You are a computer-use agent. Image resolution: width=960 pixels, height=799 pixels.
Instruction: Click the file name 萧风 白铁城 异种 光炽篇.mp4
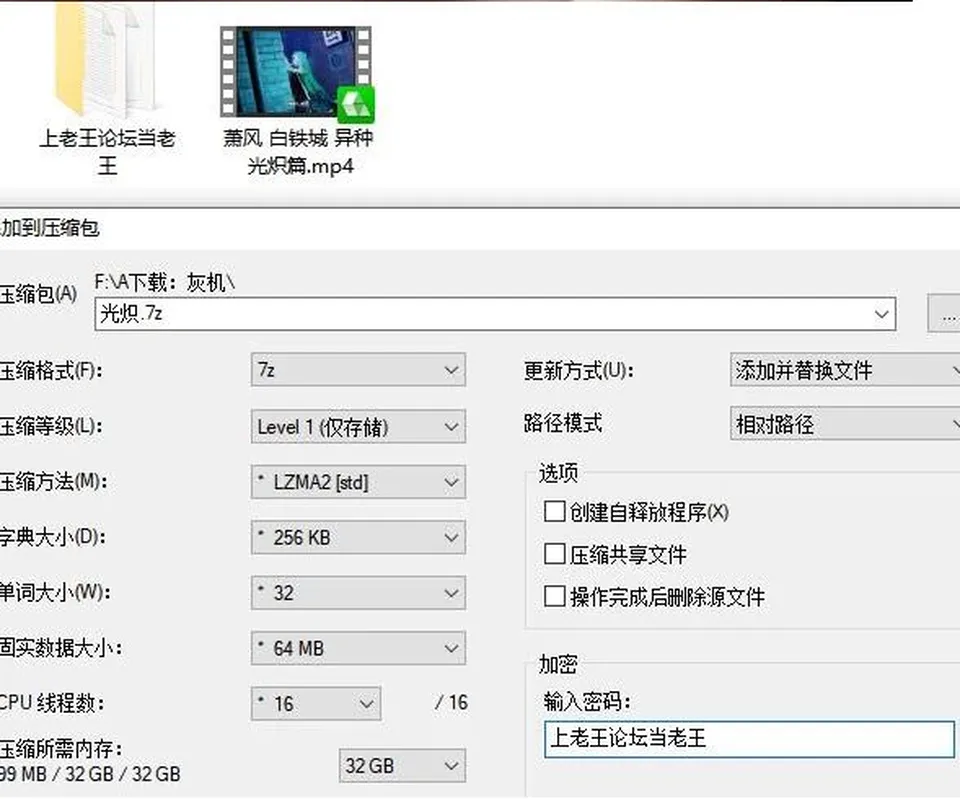tap(298, 151)
